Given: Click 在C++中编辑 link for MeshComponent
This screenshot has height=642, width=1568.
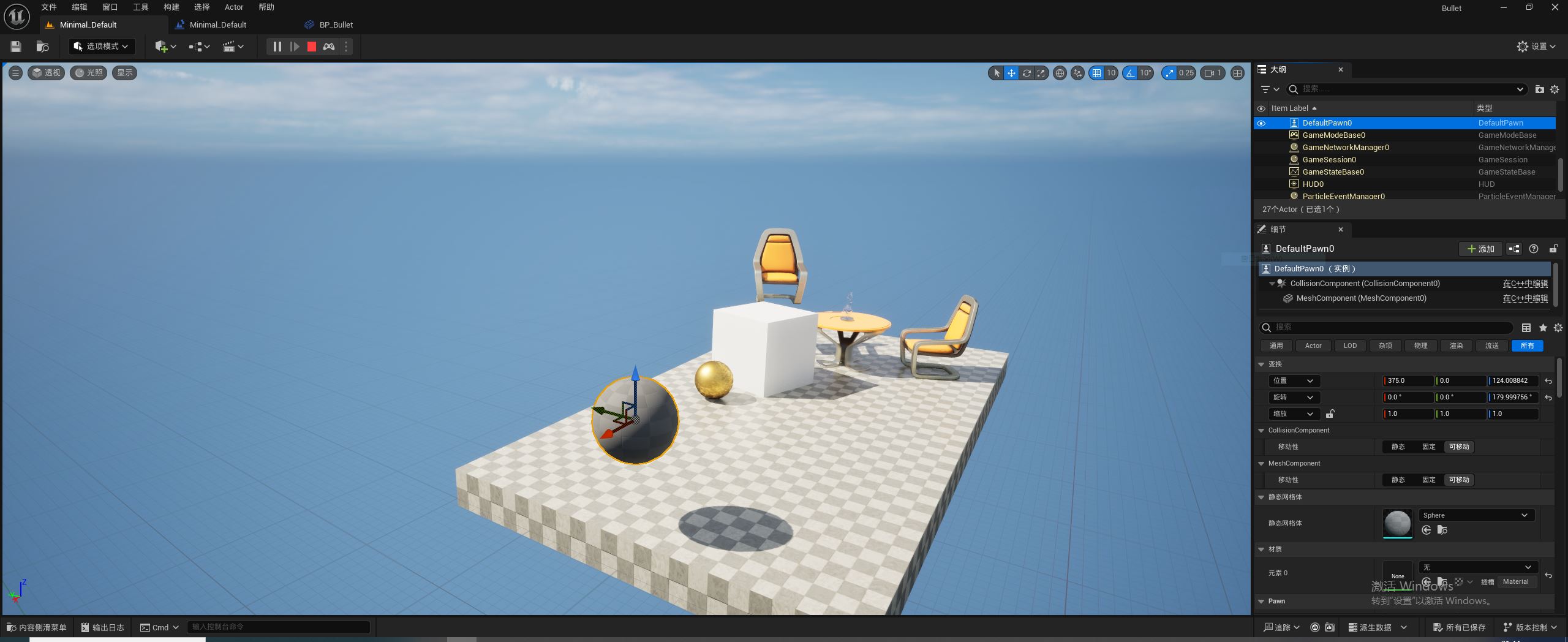Looking at the screenshot, I should point(1525,298).
